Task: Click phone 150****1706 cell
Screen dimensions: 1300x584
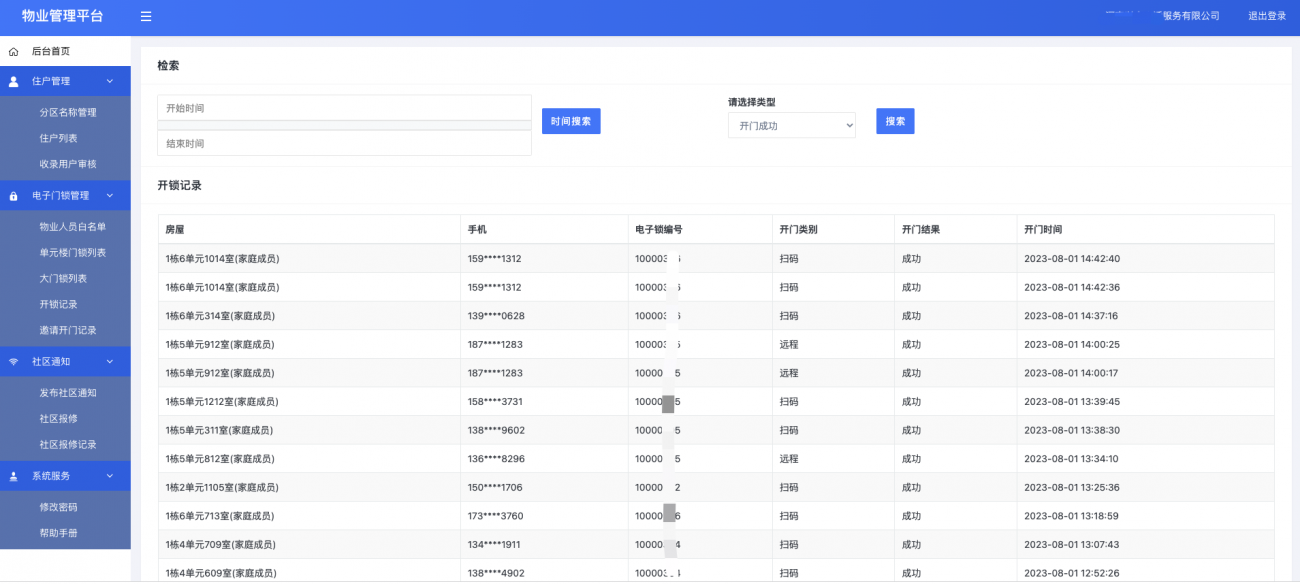Action: tap(544, 488)
